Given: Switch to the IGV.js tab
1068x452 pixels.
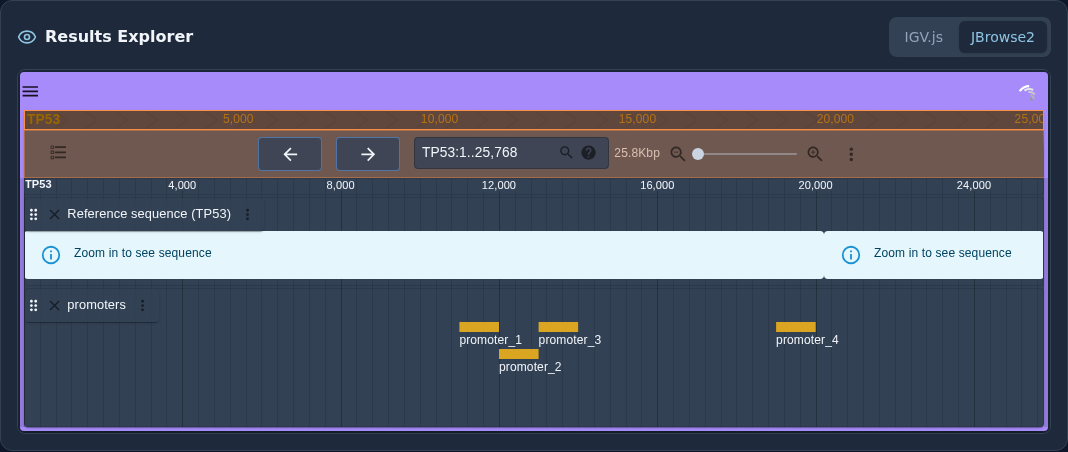Looking at the screenshot, I should (x=924, y=37).
